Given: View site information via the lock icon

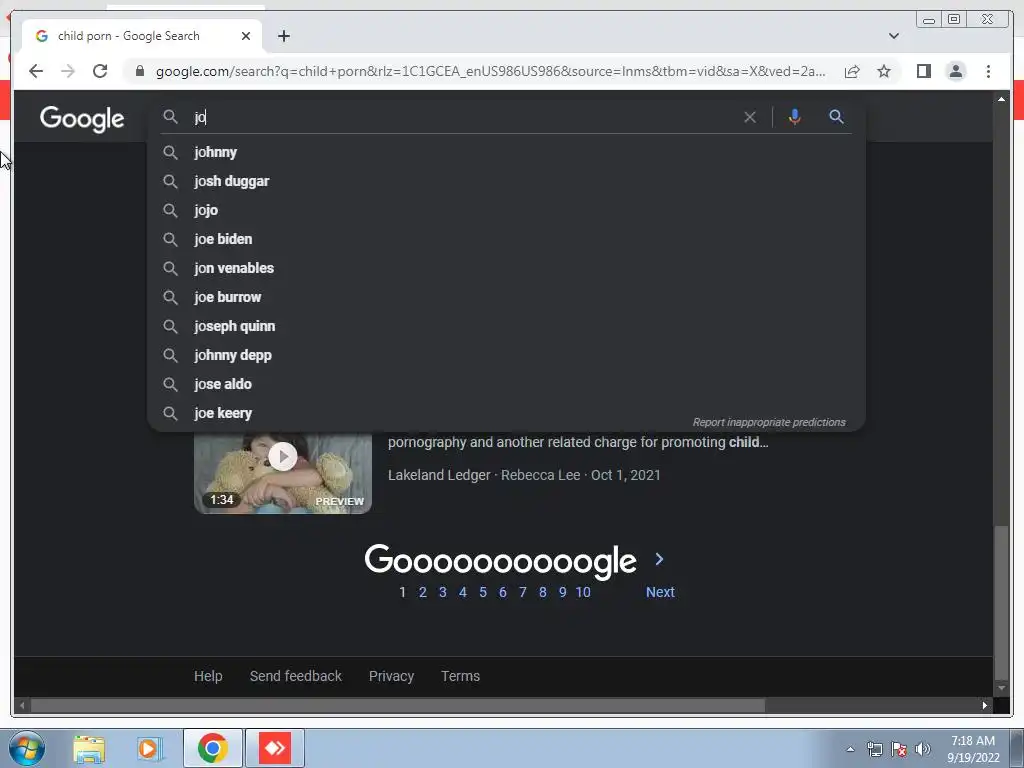Looking at the screenshot, I should point(139,71).
